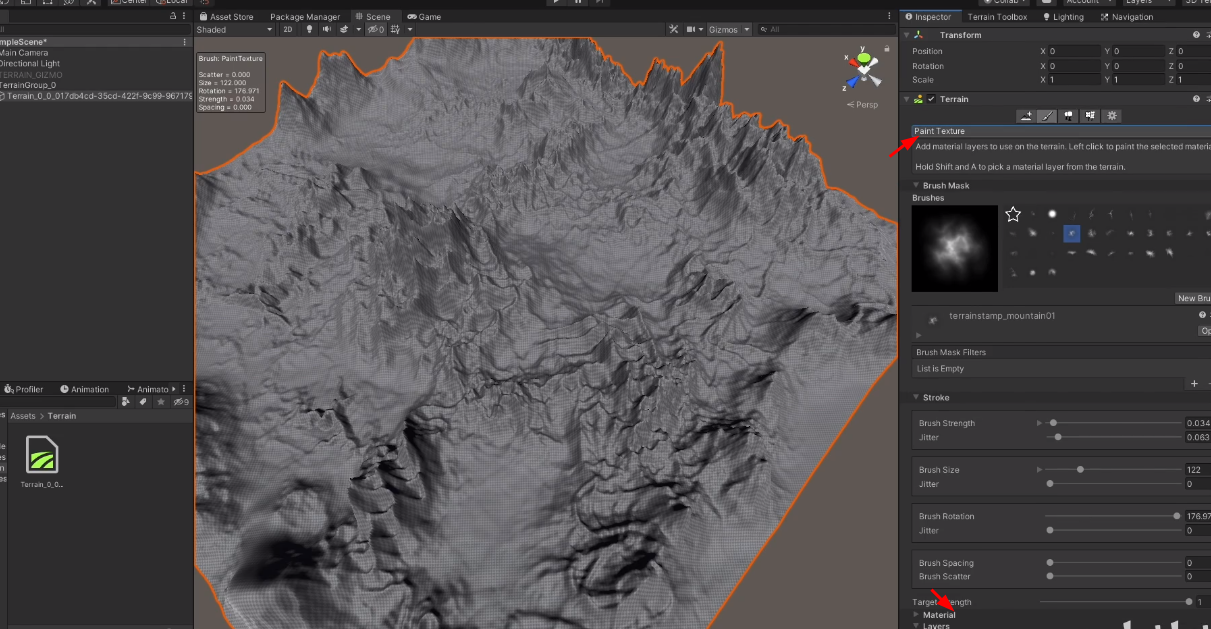
Task: Click the favorites star in Project panel
Action: click(160, 402)
